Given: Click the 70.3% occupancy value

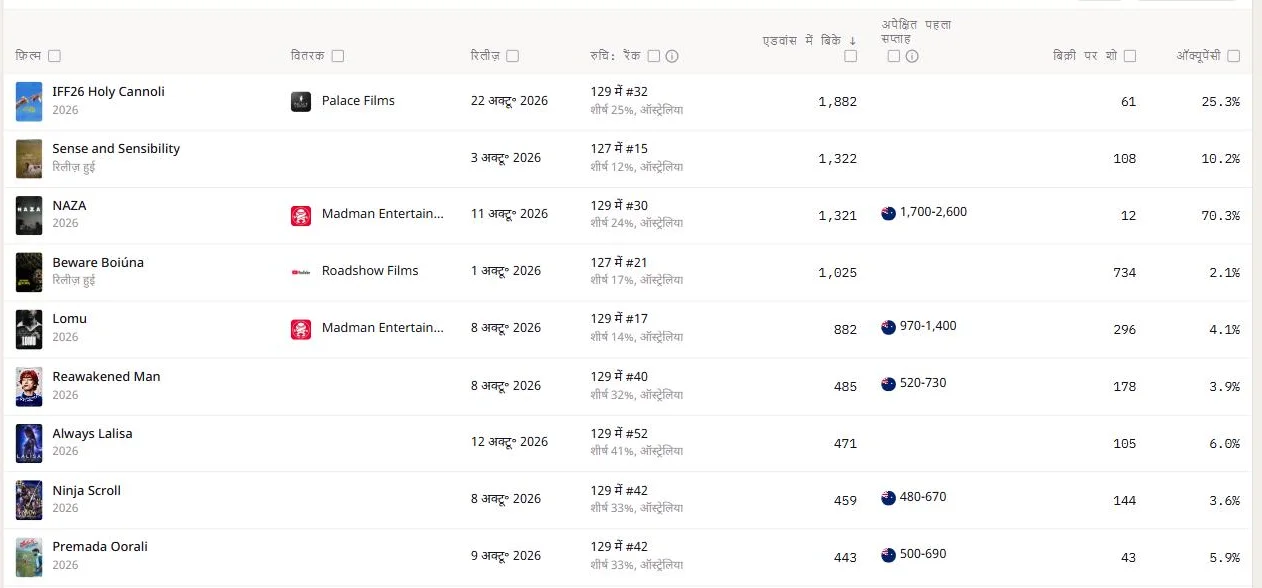Looking at the screenshot, I should click(1219, 216).
